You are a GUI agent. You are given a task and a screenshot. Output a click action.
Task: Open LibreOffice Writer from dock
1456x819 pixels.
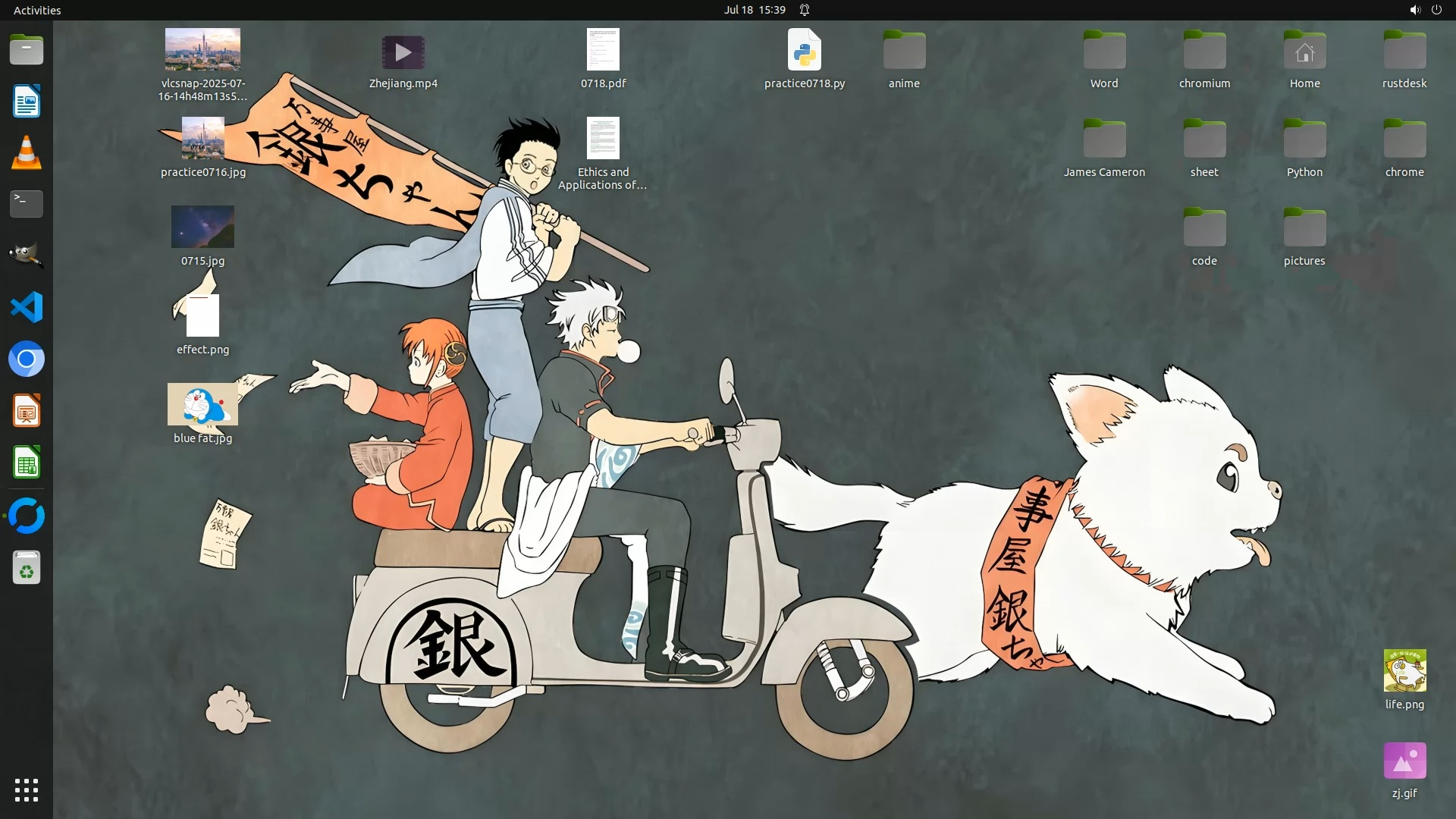pos(27,102)
